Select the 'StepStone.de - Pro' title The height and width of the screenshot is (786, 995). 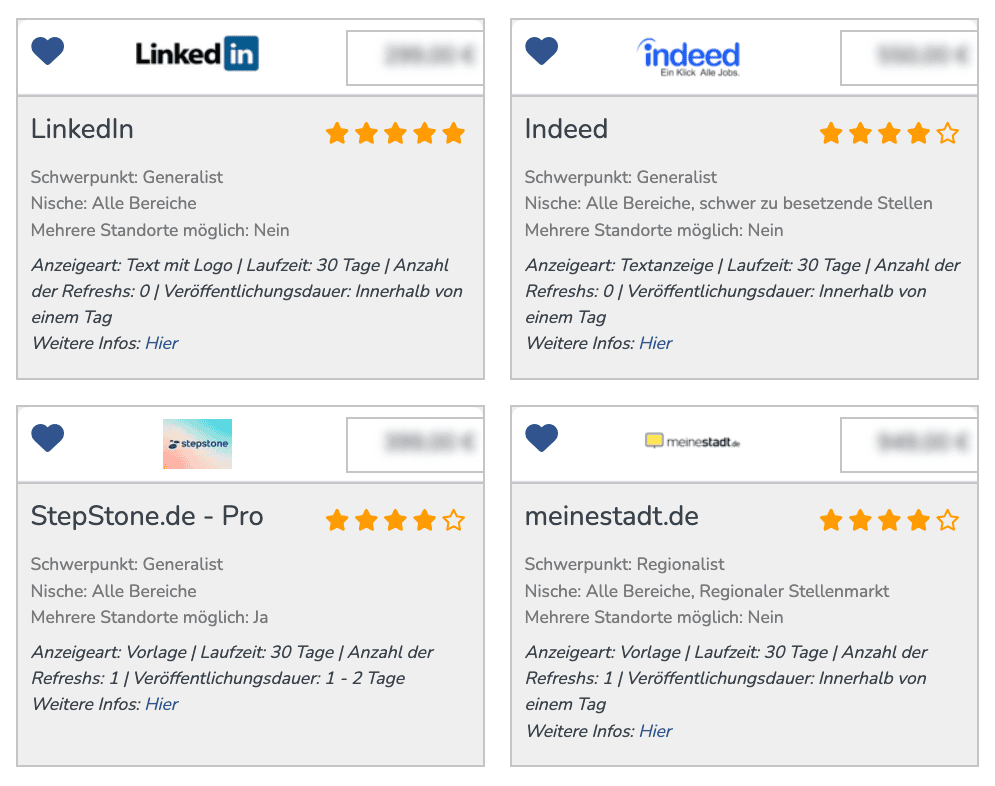(x=147, y=516)
